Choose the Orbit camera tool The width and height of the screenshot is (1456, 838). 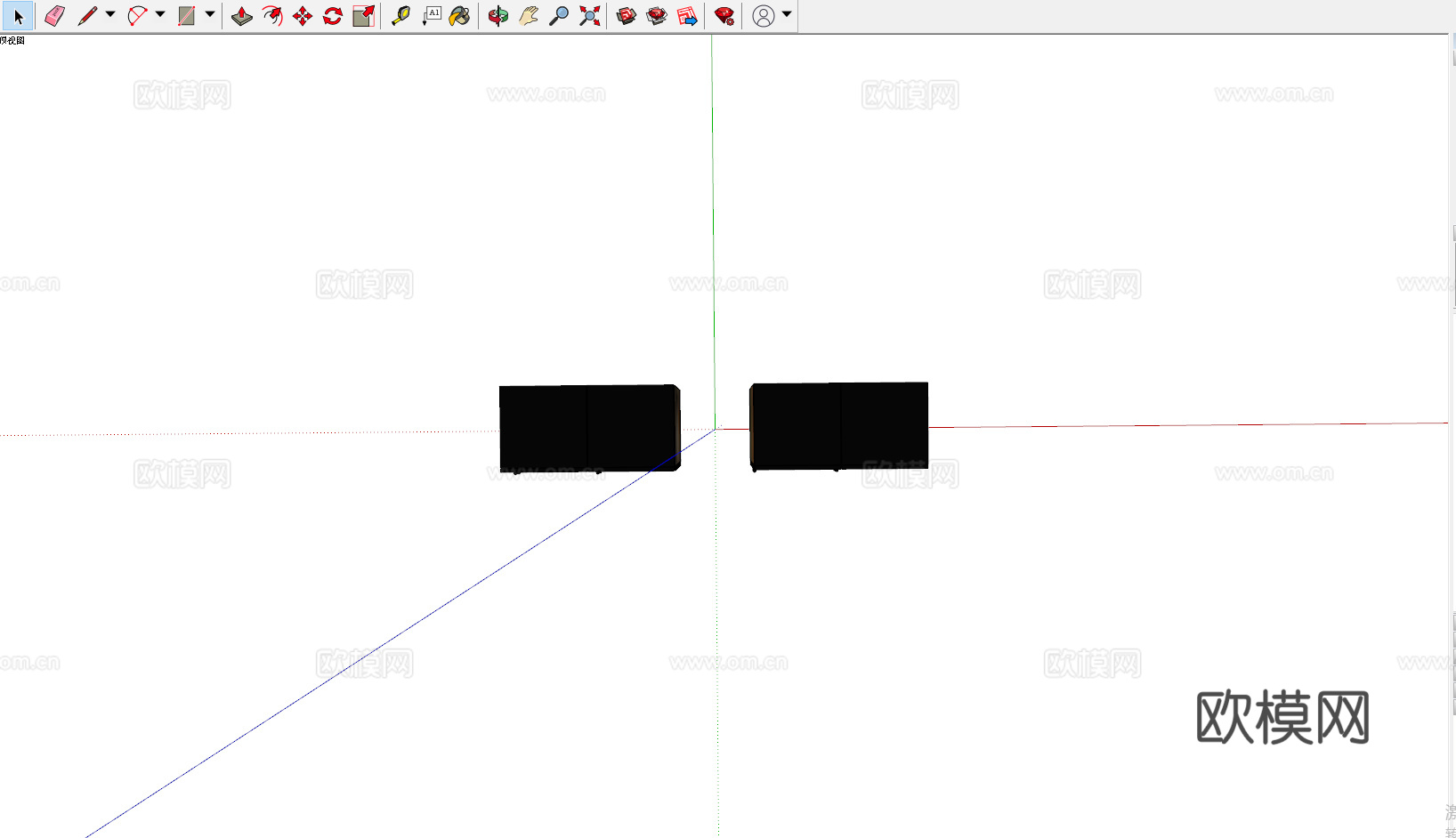click(x=498, y=16)
